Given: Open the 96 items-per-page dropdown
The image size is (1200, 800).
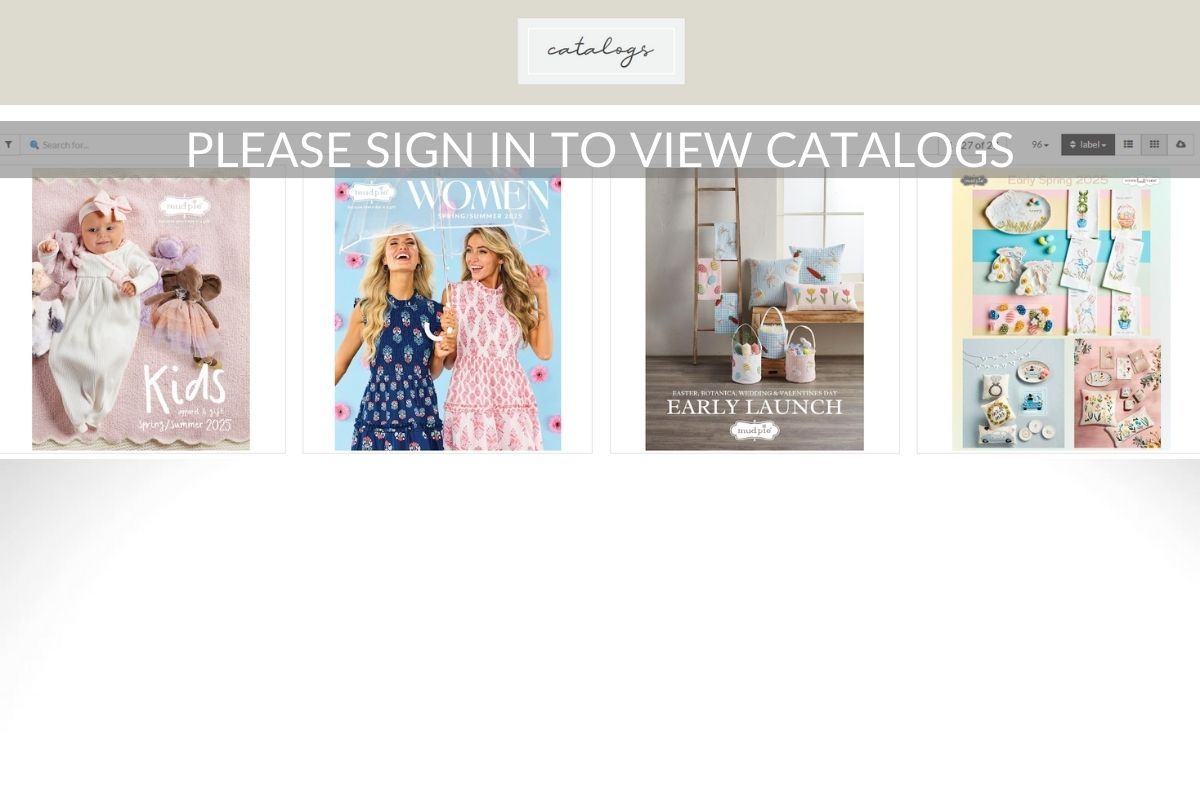Looking at the screenshot, I should click(x=1040, y=145).
